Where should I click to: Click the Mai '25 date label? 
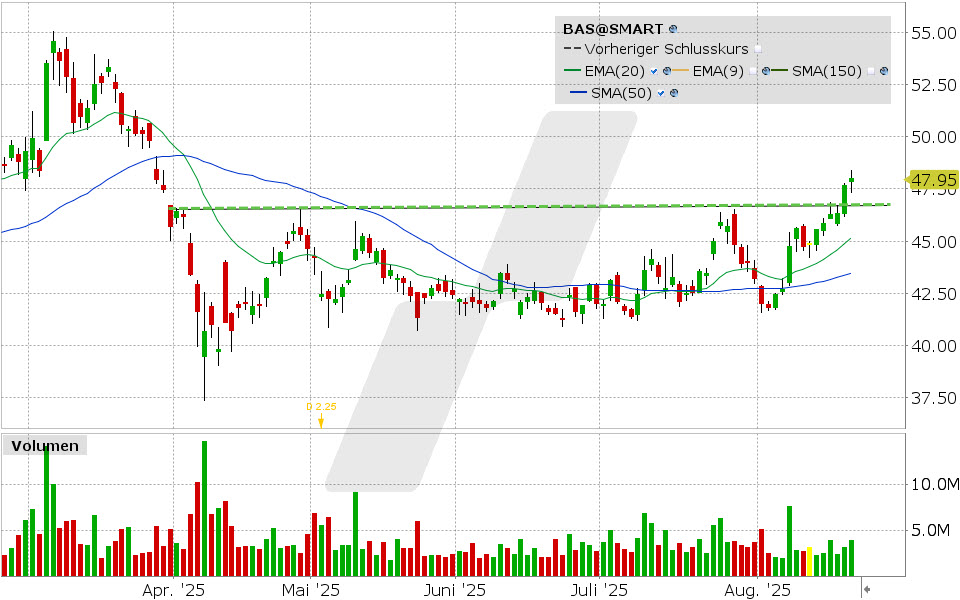point(310,590)
